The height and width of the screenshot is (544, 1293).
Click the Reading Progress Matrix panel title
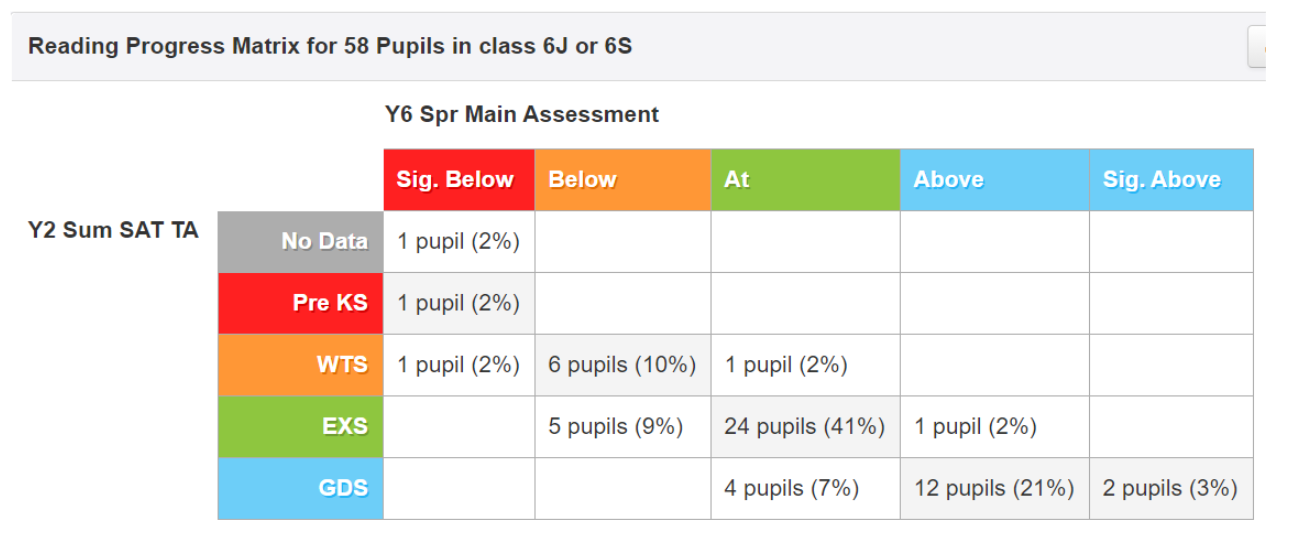[x=330, y=46]
